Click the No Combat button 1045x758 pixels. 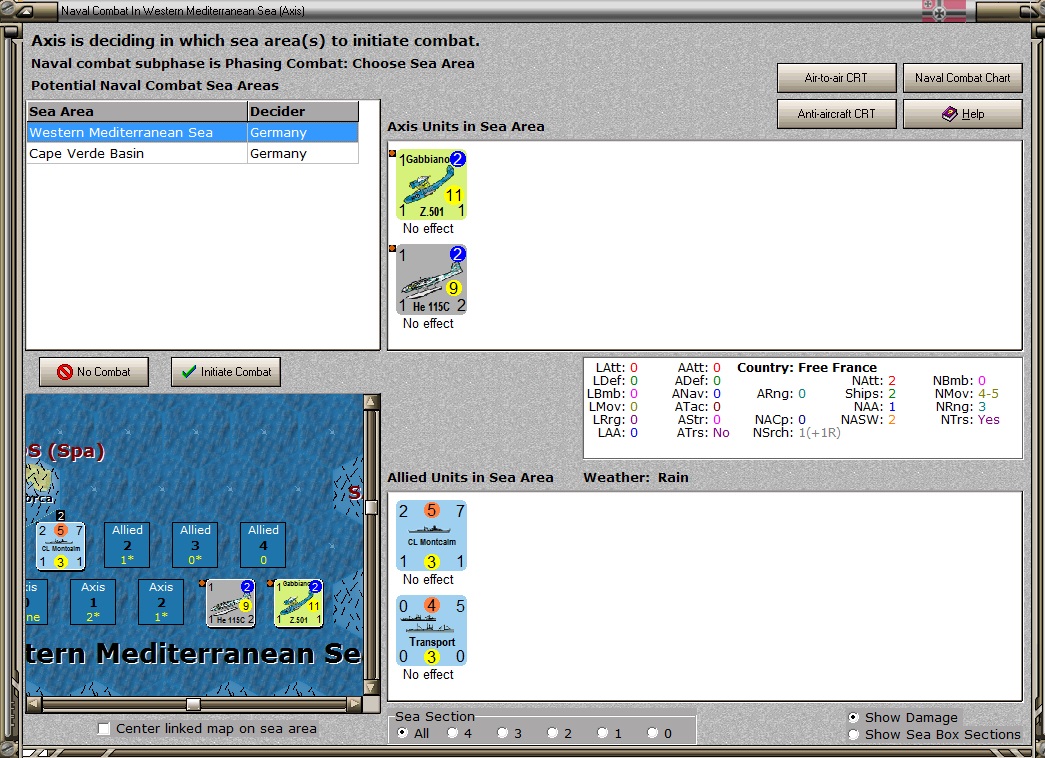[x=94, y=372]
